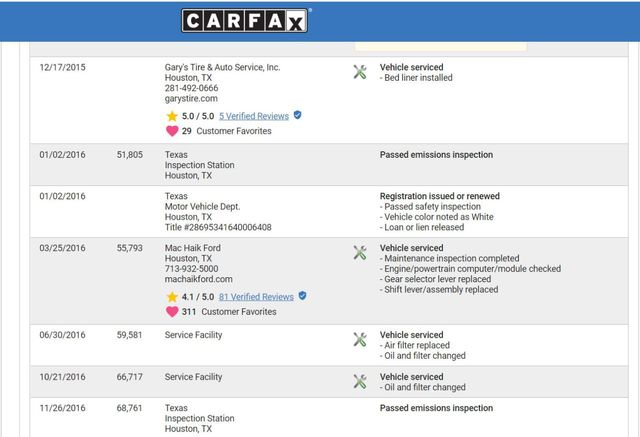
Task: Click verified badge next to 81 Verified Reviews
Action: click(x=302, y=296)
